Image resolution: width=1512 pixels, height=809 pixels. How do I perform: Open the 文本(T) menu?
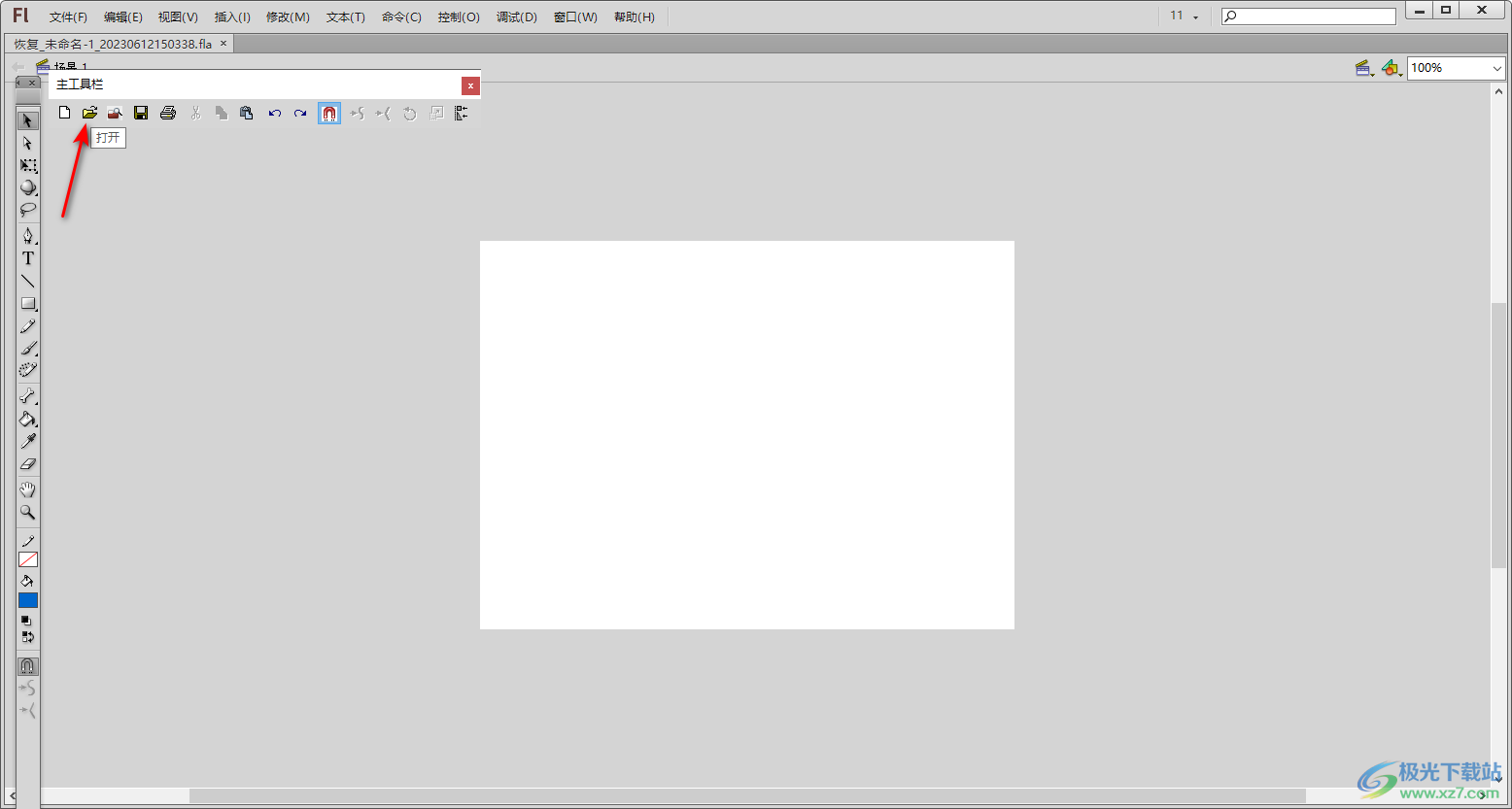coord(346,17)
